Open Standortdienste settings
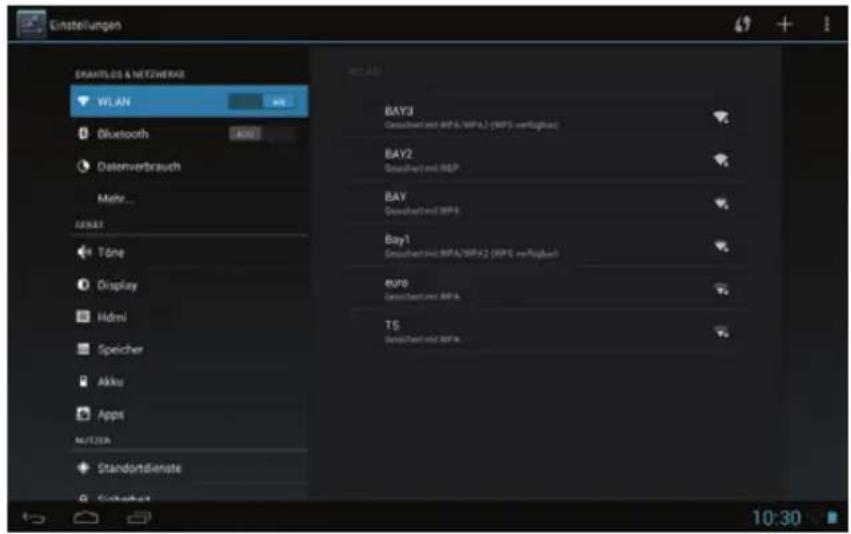The width and height of the screenshot is (851, 534). pyautogui.click(x=189, y=468)
